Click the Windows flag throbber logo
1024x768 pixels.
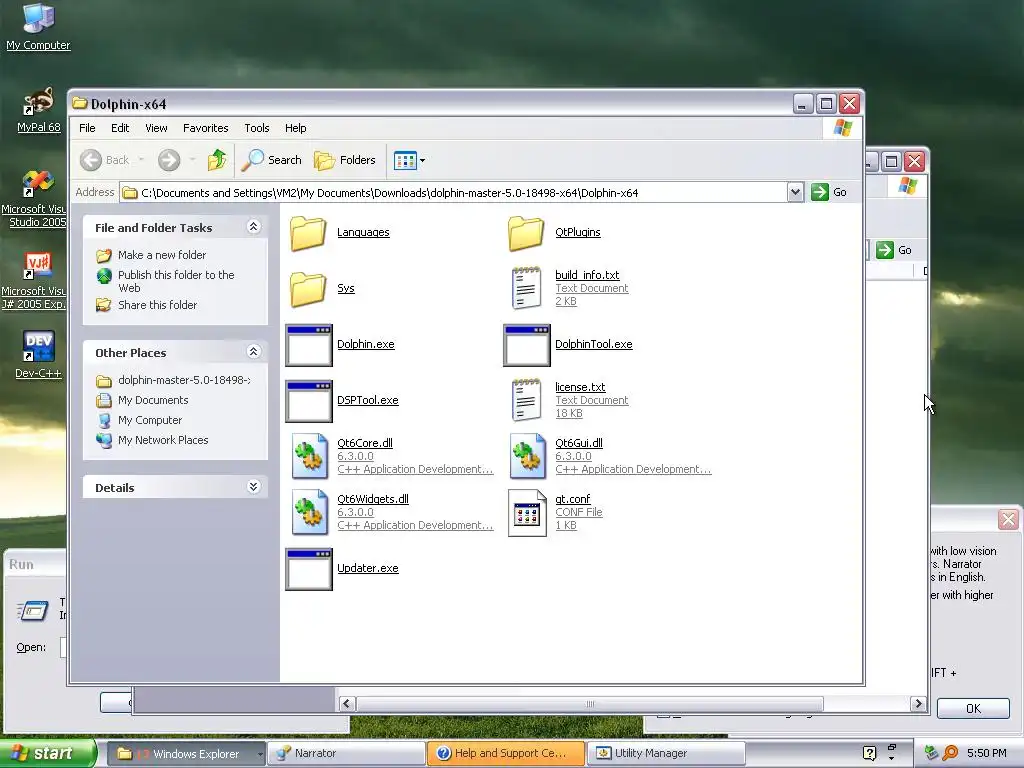tap(842, 128)
